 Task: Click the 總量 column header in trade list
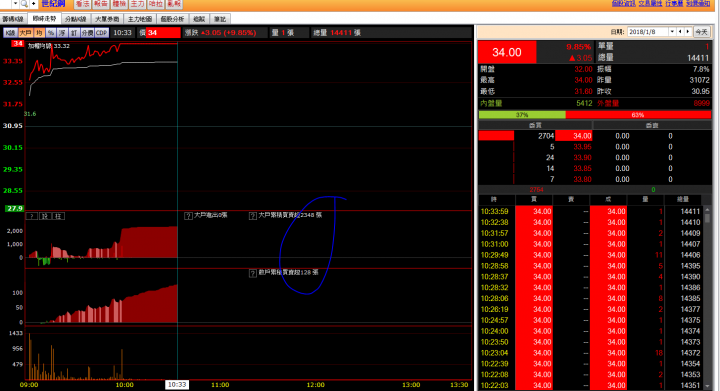[x=683, y=199]
